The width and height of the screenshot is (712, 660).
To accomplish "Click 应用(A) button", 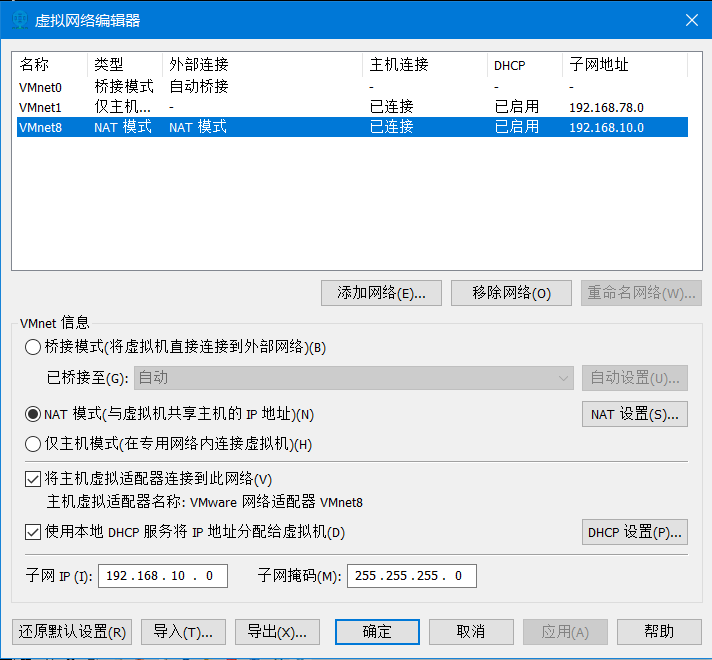I will [565, 632].
